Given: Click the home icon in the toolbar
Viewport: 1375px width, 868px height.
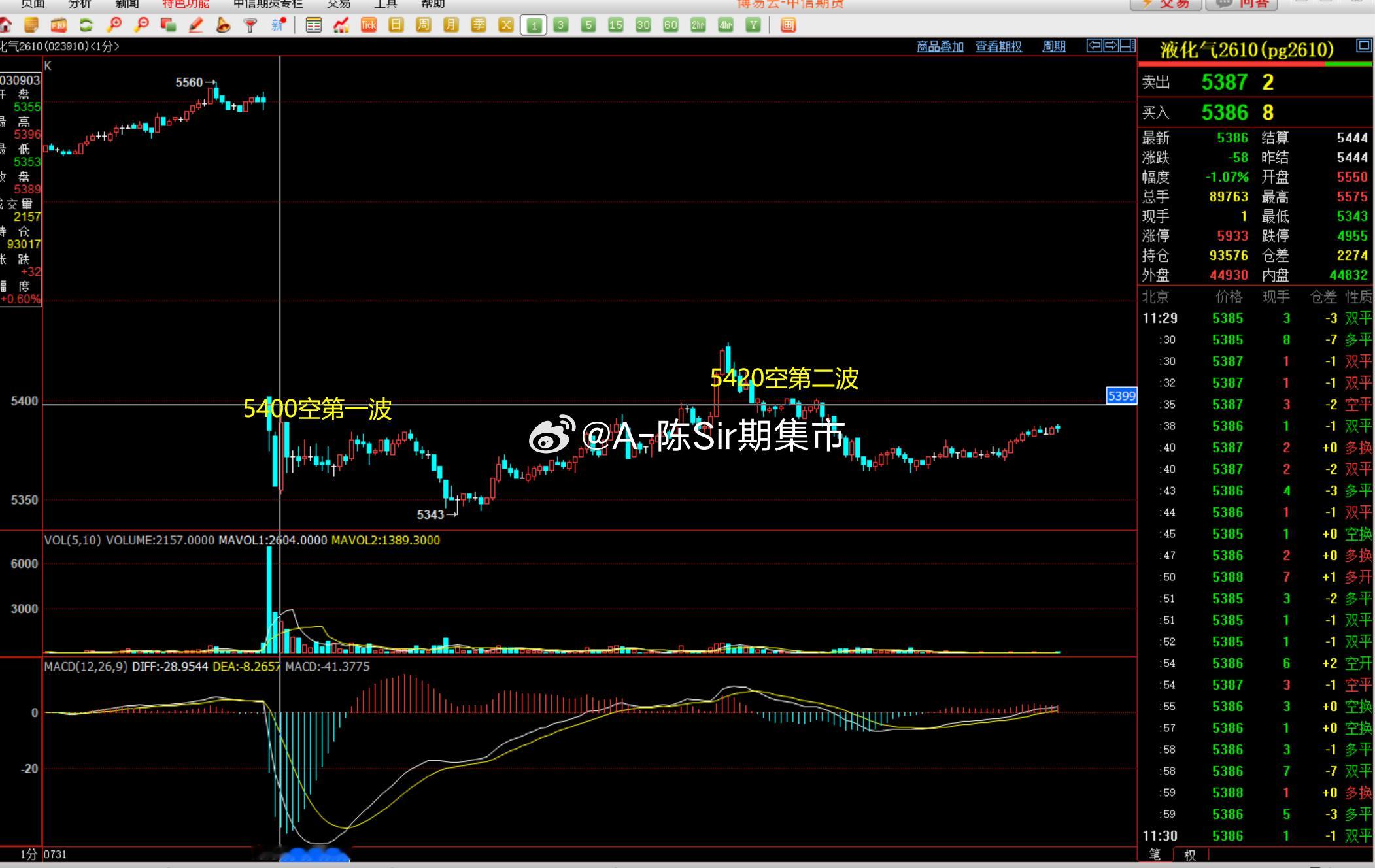Looking at the screenshot, I should coord(5,25).
